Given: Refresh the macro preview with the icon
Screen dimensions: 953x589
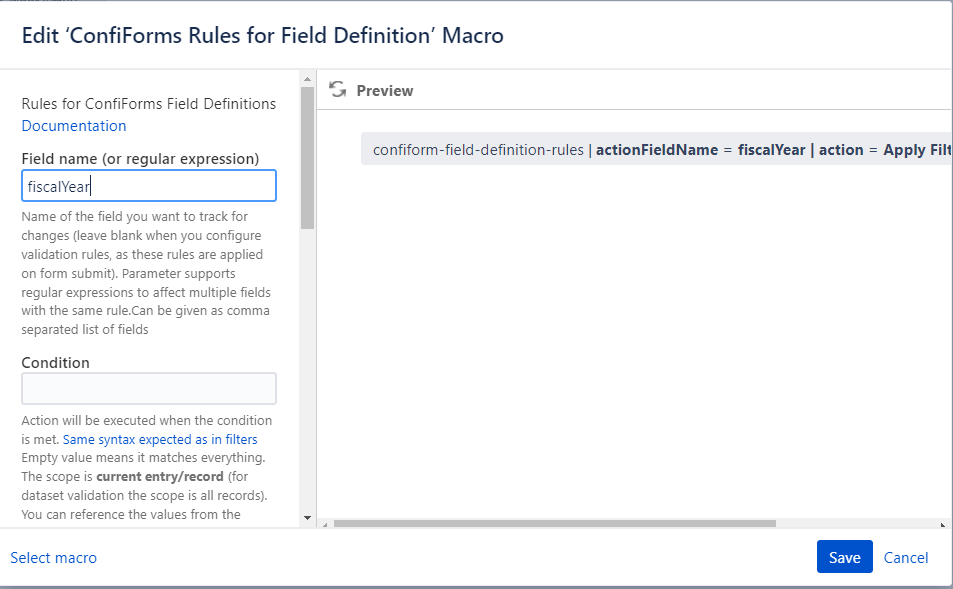Looking at the screenshot, I should coord(337,90).
